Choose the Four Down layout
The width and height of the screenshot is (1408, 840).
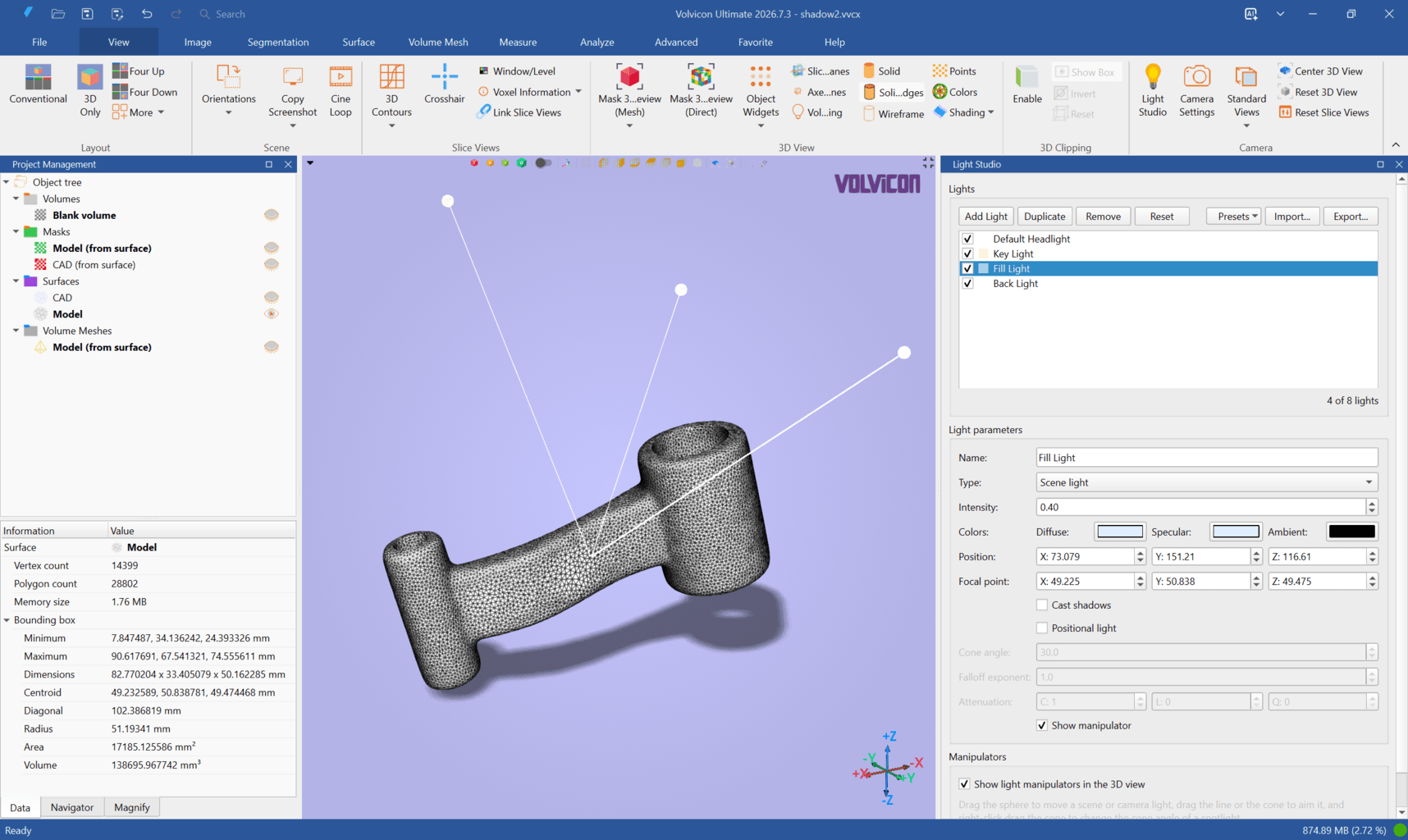(145, 92)
